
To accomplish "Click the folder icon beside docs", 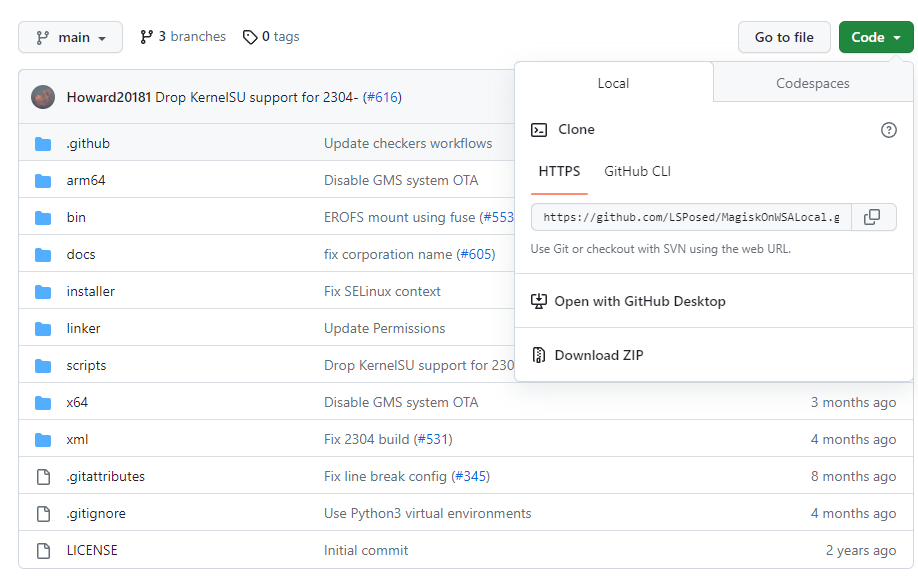I will (43, 255).
